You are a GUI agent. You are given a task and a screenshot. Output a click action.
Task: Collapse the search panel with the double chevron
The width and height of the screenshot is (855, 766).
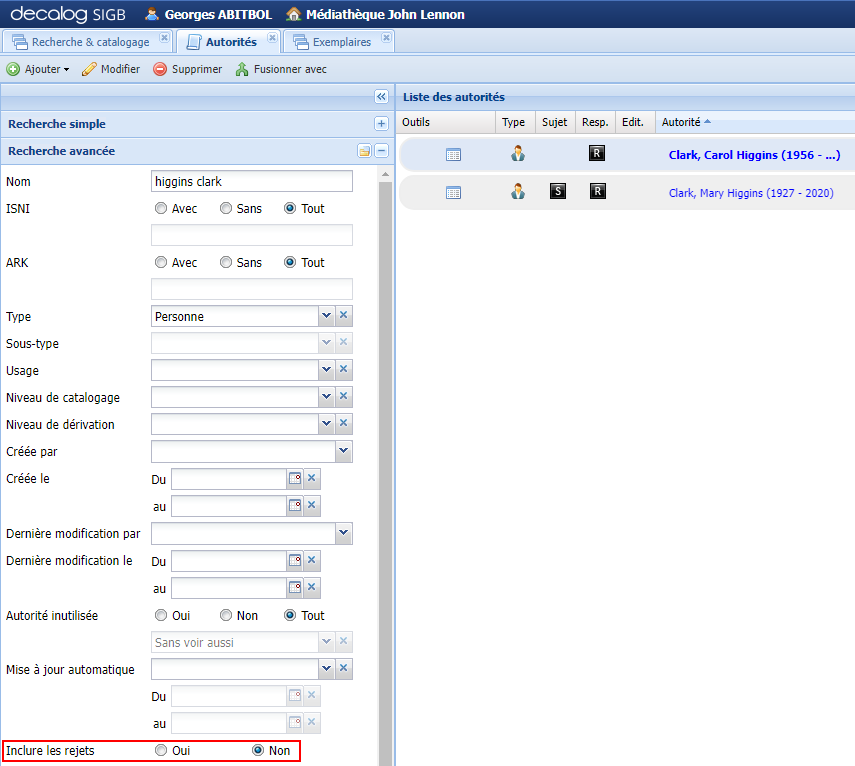pos(381,96)
